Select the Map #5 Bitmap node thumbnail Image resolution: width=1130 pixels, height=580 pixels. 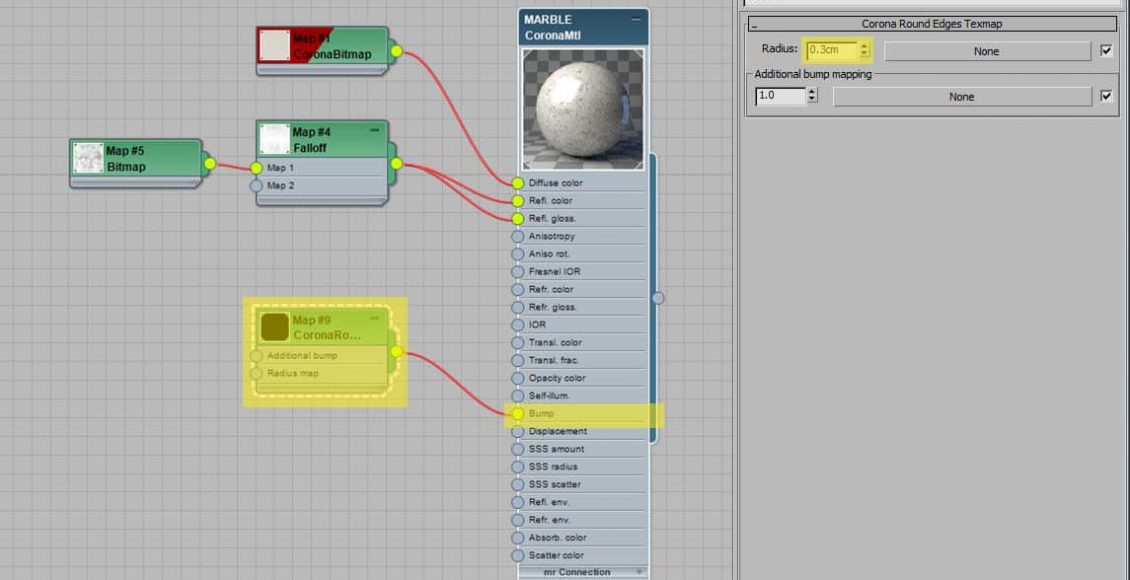(x=88, y=158)
